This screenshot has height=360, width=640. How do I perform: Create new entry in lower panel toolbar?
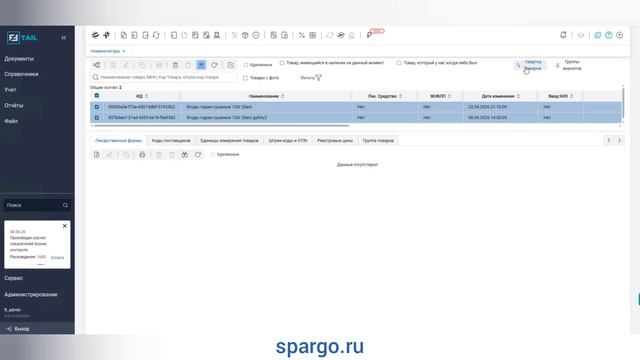pos(96,155)
